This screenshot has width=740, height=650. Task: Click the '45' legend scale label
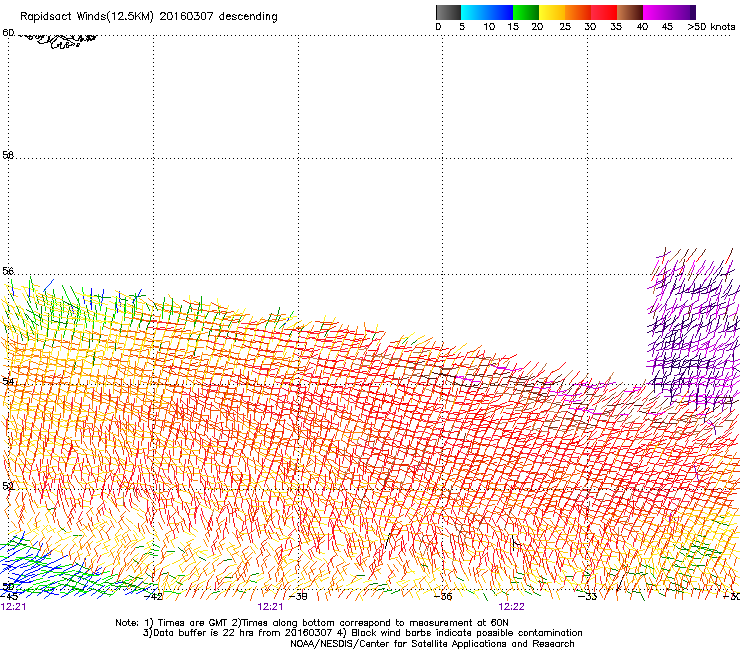tap(667, 27)
